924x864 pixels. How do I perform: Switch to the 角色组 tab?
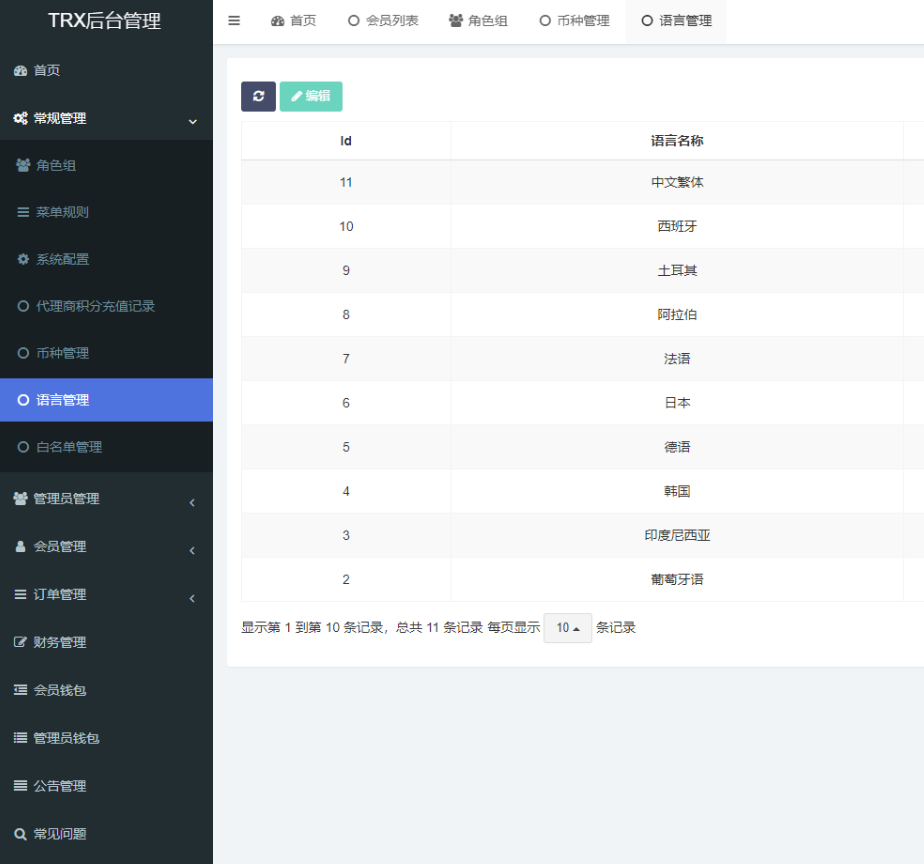coord(478,21)
